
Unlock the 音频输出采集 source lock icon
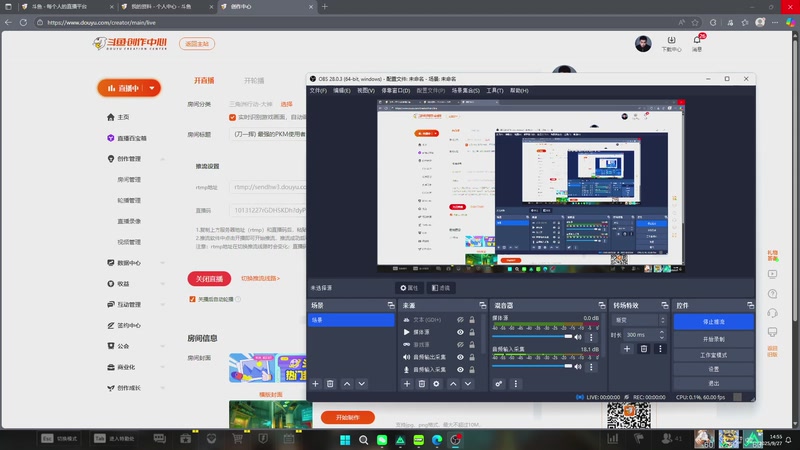[472, 357]
